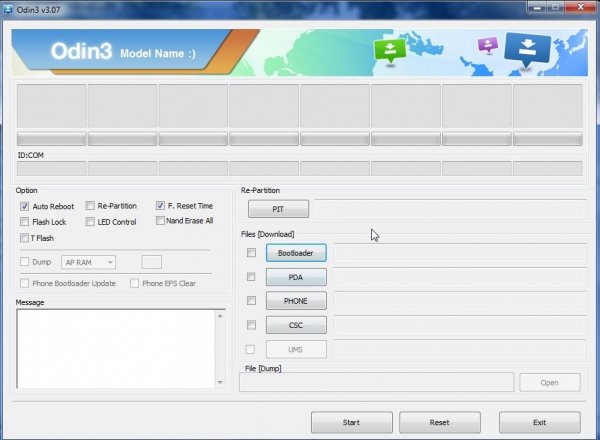The height and width of the screenshot is (440, 600).
Task: Click the Reset button
Action: point(440,422)
